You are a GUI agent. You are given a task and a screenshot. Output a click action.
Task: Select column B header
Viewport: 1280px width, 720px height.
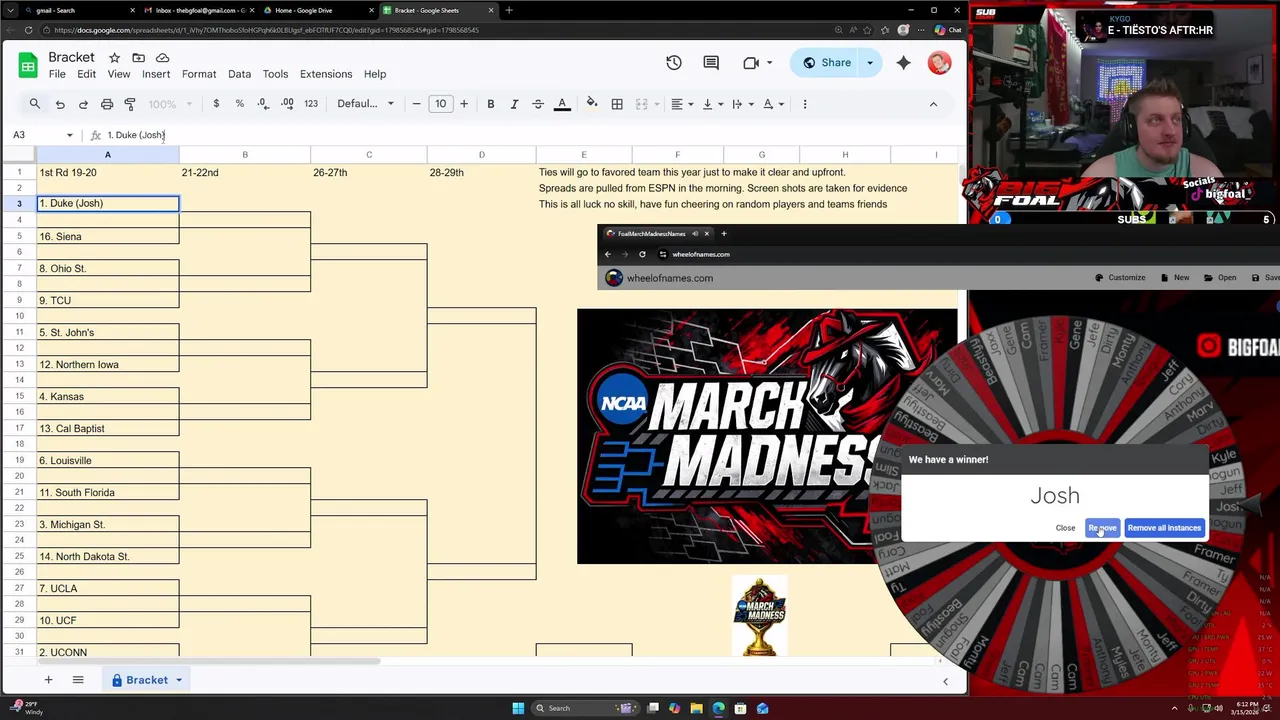click(245, 154)
